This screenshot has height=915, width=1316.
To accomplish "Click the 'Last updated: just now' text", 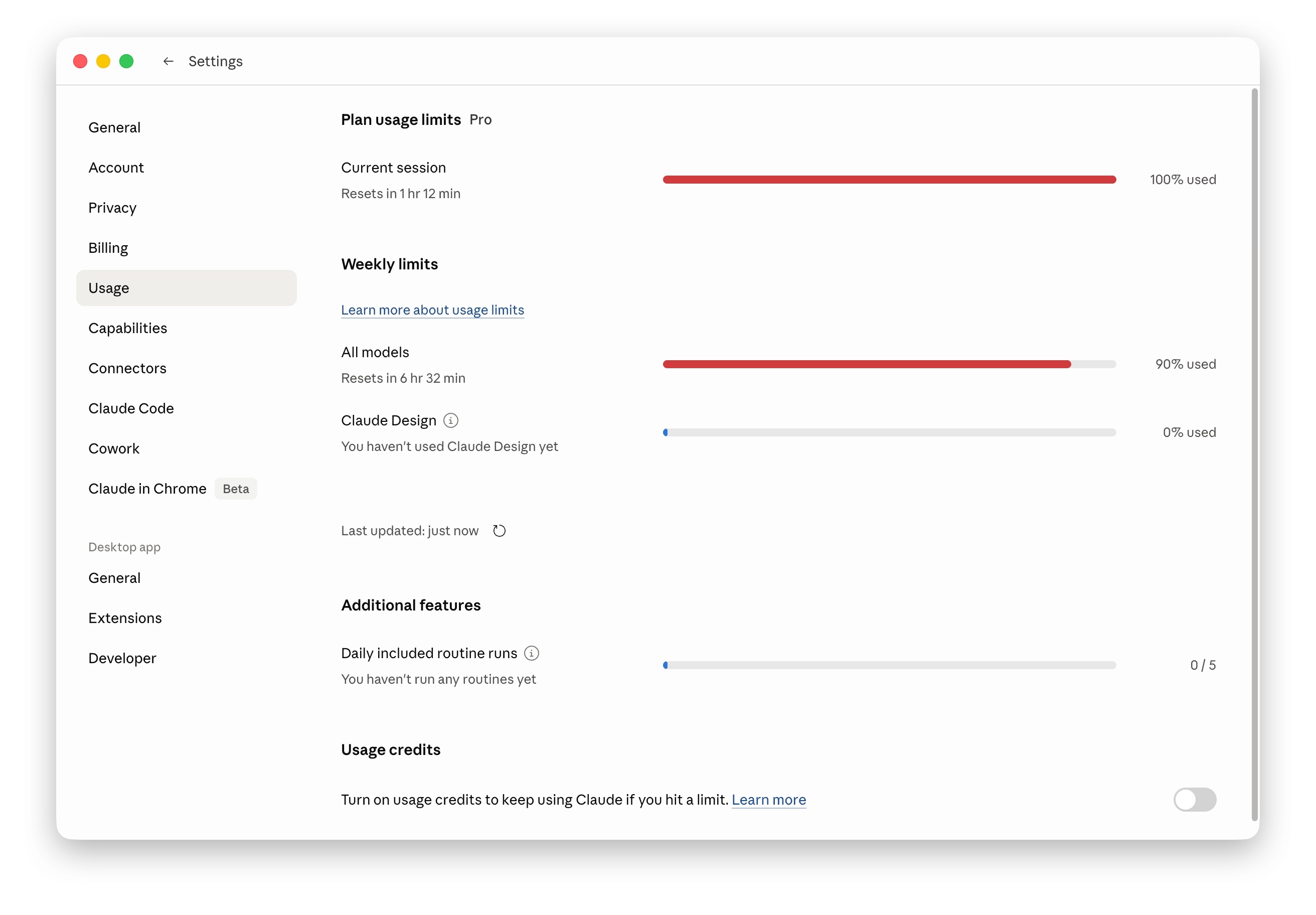I will pos(410,531).
